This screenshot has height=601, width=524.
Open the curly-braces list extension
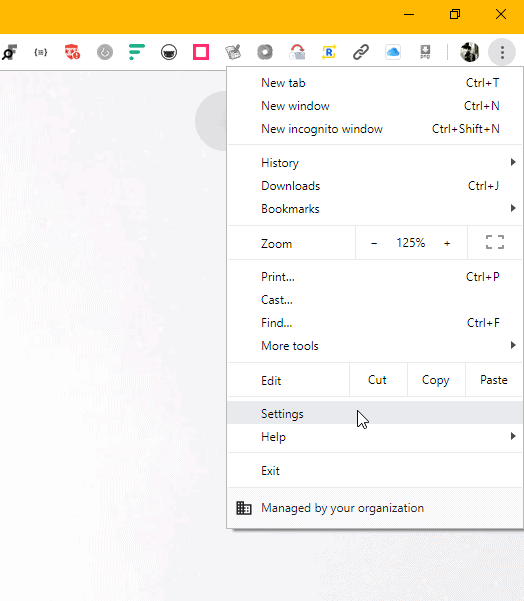41,52
